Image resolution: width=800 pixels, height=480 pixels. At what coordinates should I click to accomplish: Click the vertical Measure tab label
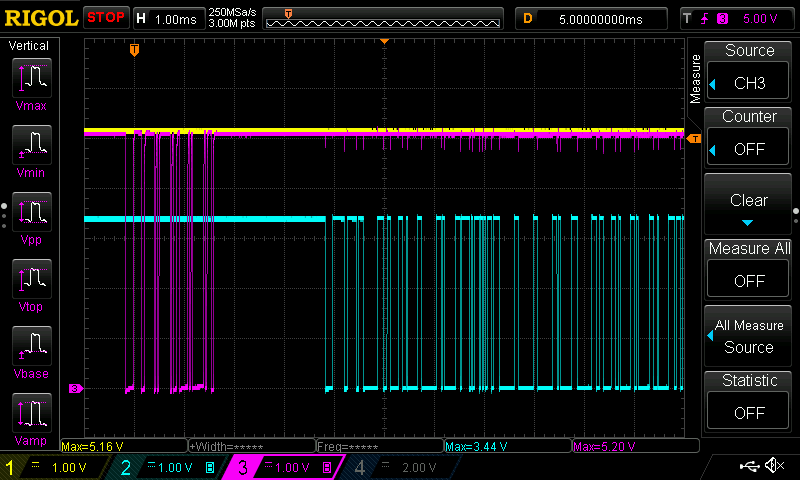pos(695,79)
